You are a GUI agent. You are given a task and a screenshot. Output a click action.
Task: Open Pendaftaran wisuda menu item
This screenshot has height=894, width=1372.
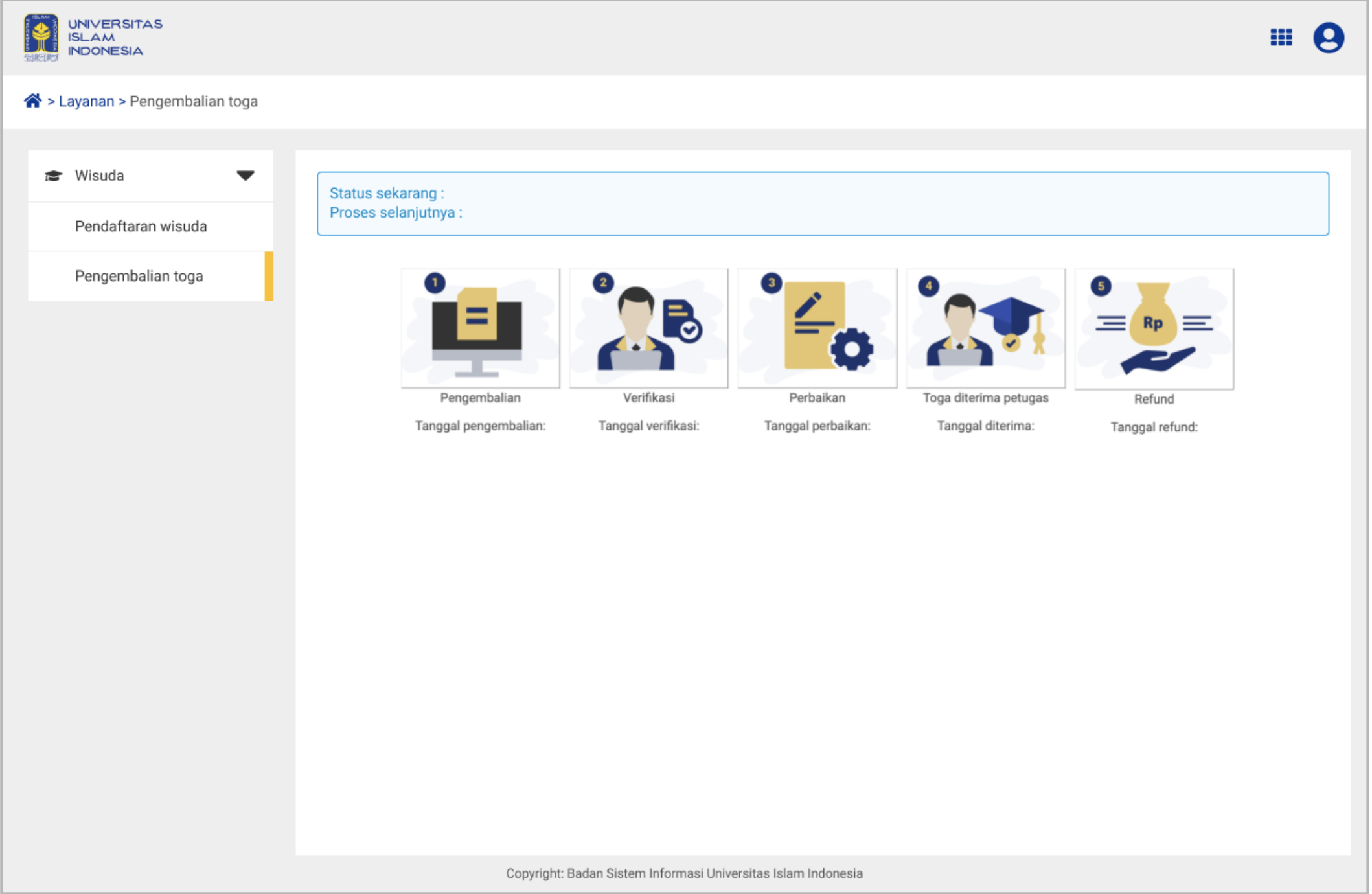[141, 226]
